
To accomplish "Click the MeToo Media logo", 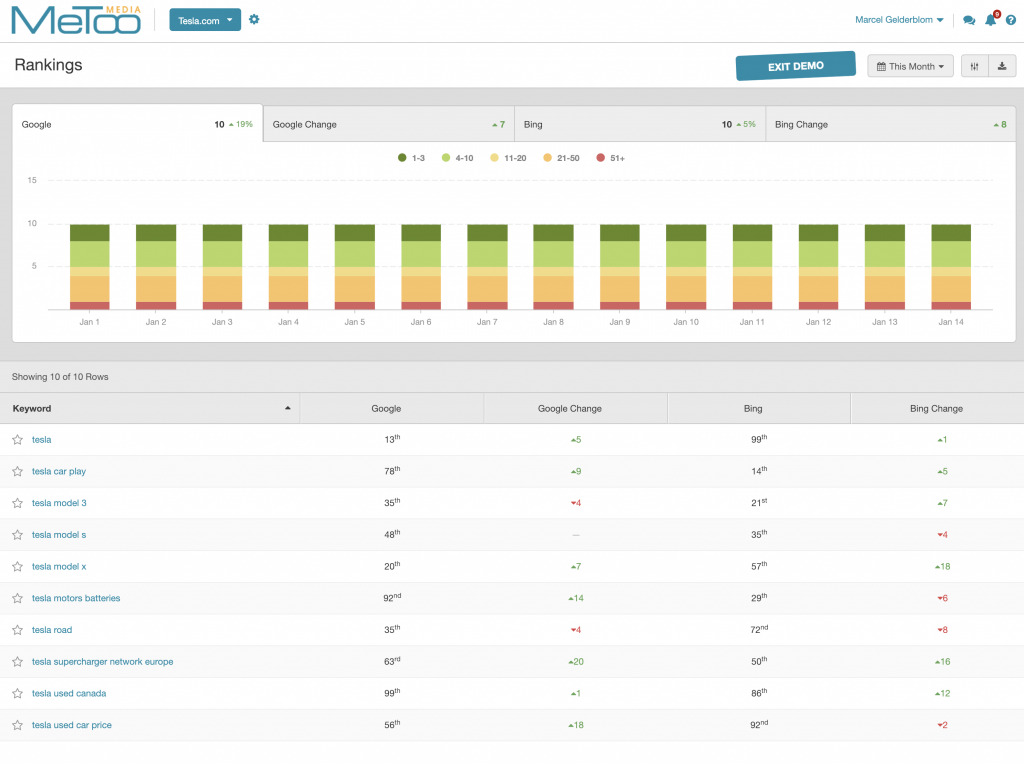I will [x=76, y=20].
